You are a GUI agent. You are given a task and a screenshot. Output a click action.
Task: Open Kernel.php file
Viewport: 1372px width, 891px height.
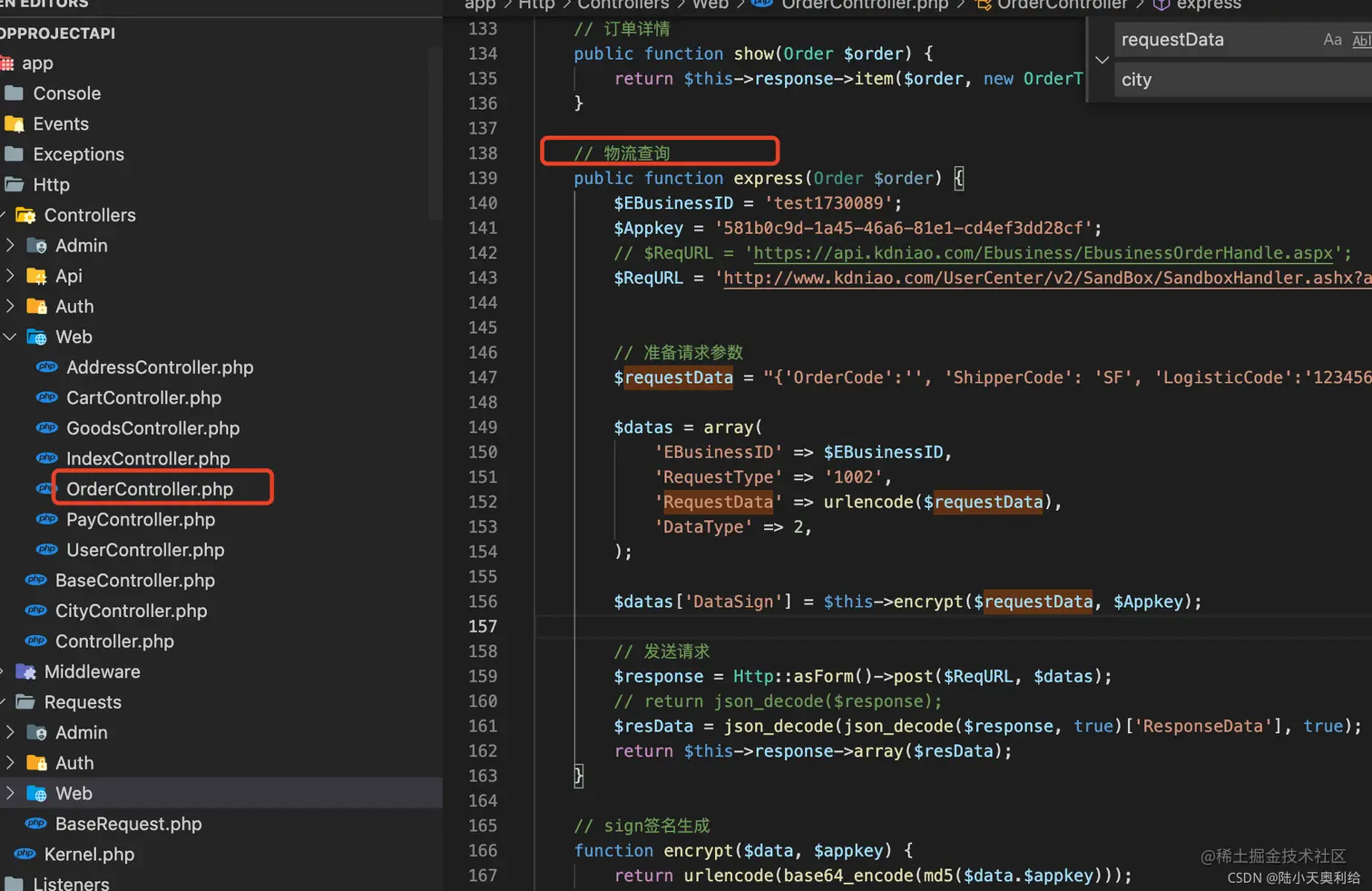[x=89, y=855]
